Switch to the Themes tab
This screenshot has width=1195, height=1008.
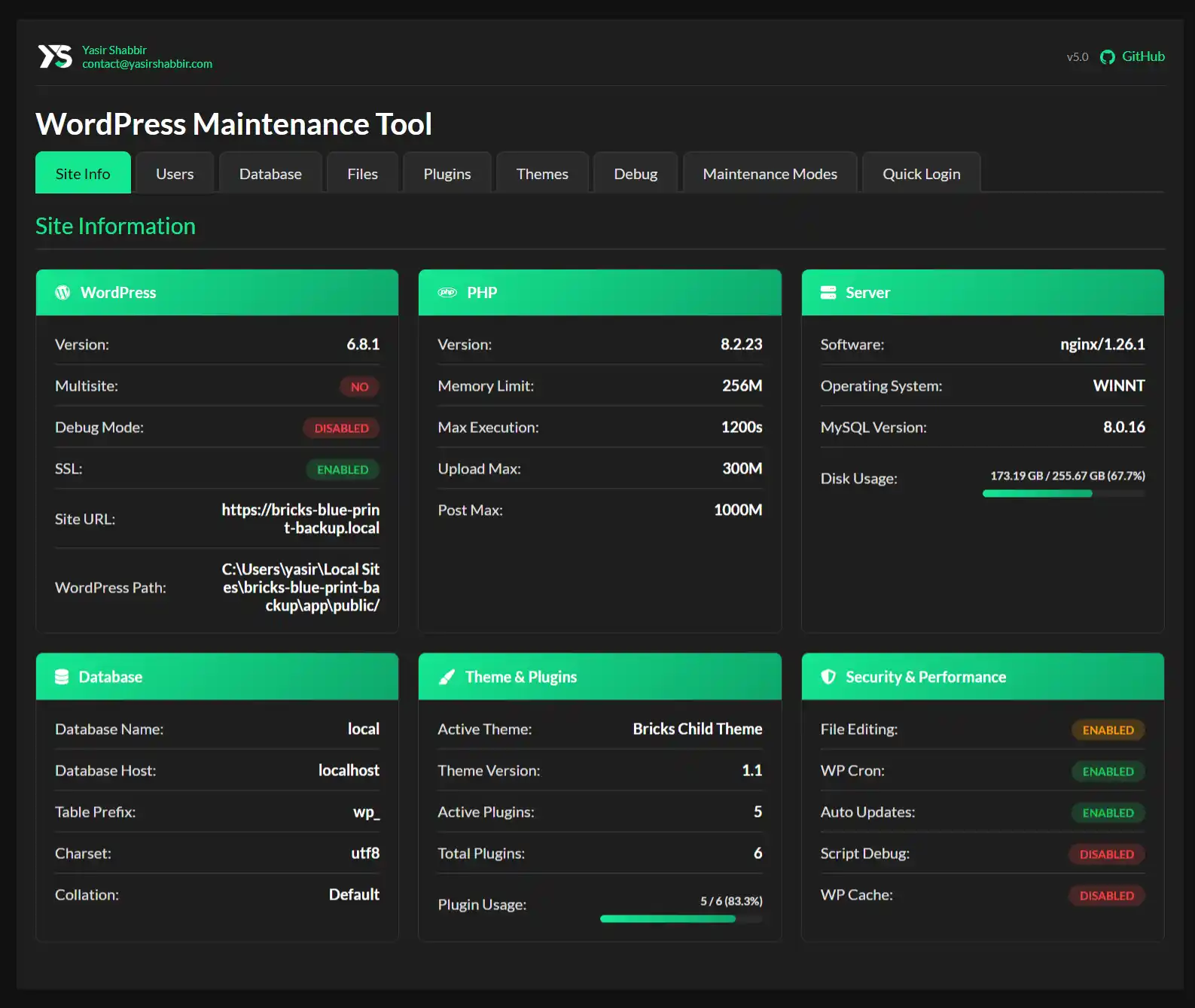542,173
